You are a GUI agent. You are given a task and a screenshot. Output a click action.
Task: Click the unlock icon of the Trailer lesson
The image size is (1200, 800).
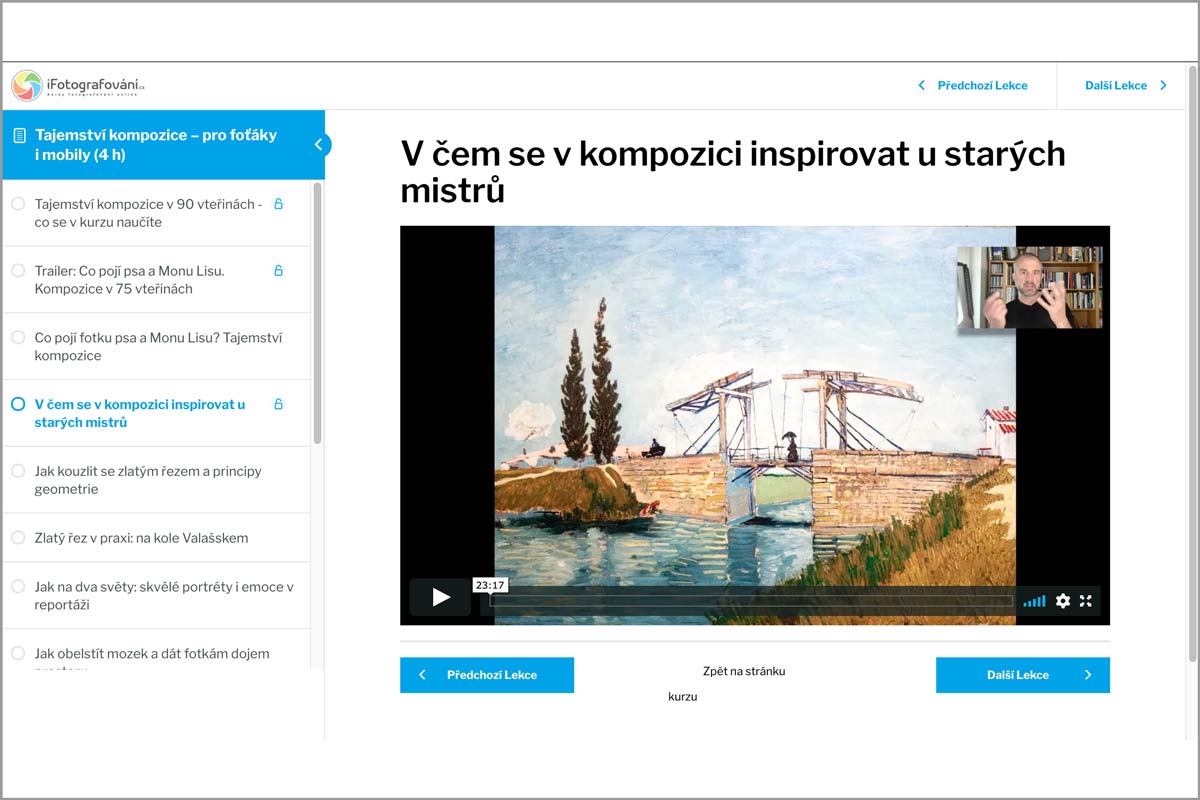point(279,271)
